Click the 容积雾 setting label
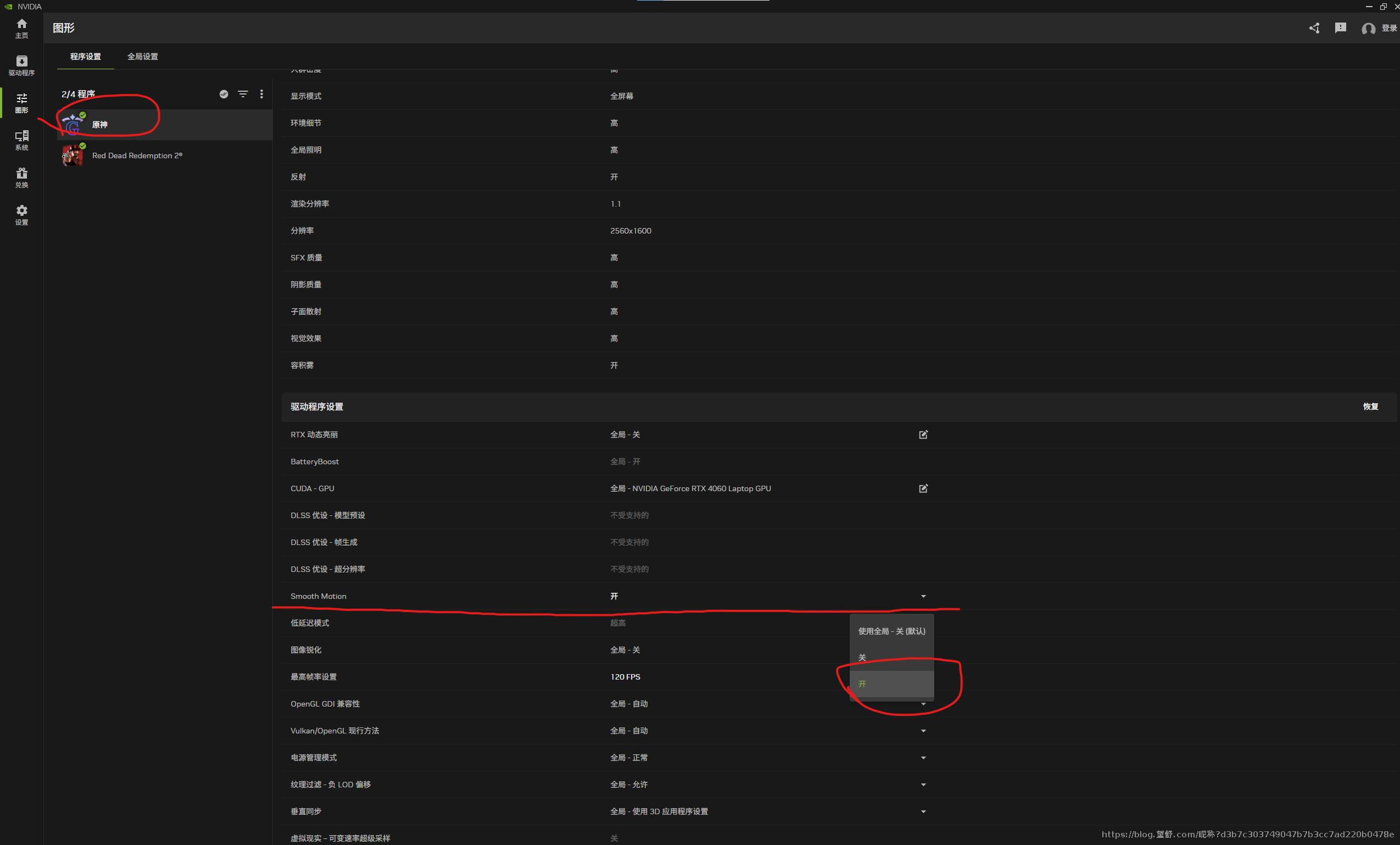This screenshot has height=845, width=1400. pyautogui.click(x=302, y=365)
